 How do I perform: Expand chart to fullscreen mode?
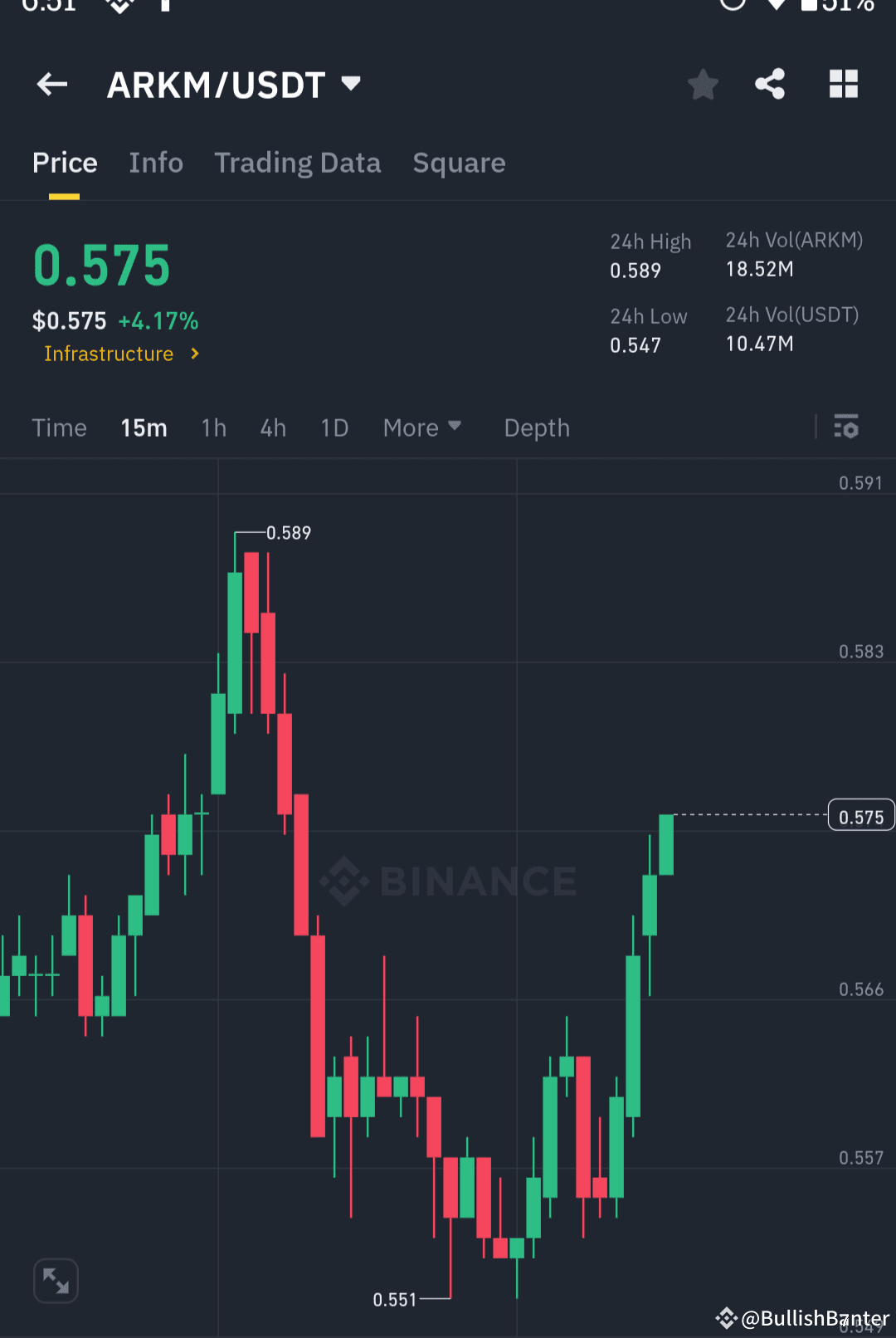tap(55, 1281)
